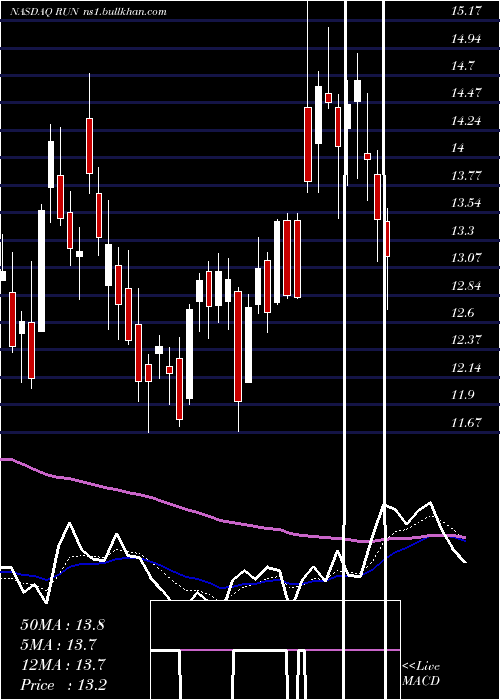
Task: Click the 11.9 price axis label
Action: pos(463,395)
